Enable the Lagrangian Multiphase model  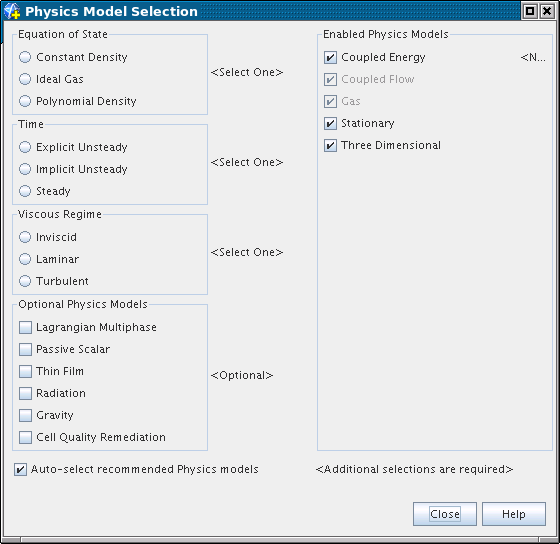tap(25, 327)
